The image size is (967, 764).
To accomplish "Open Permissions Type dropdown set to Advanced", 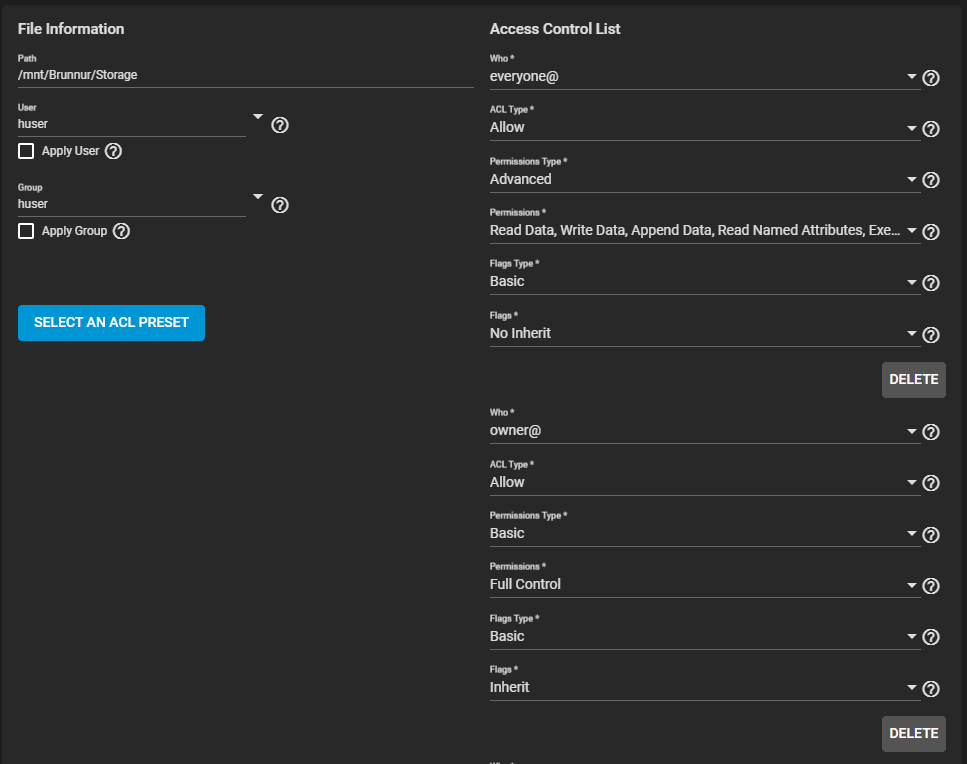I will tap(704, 179).
